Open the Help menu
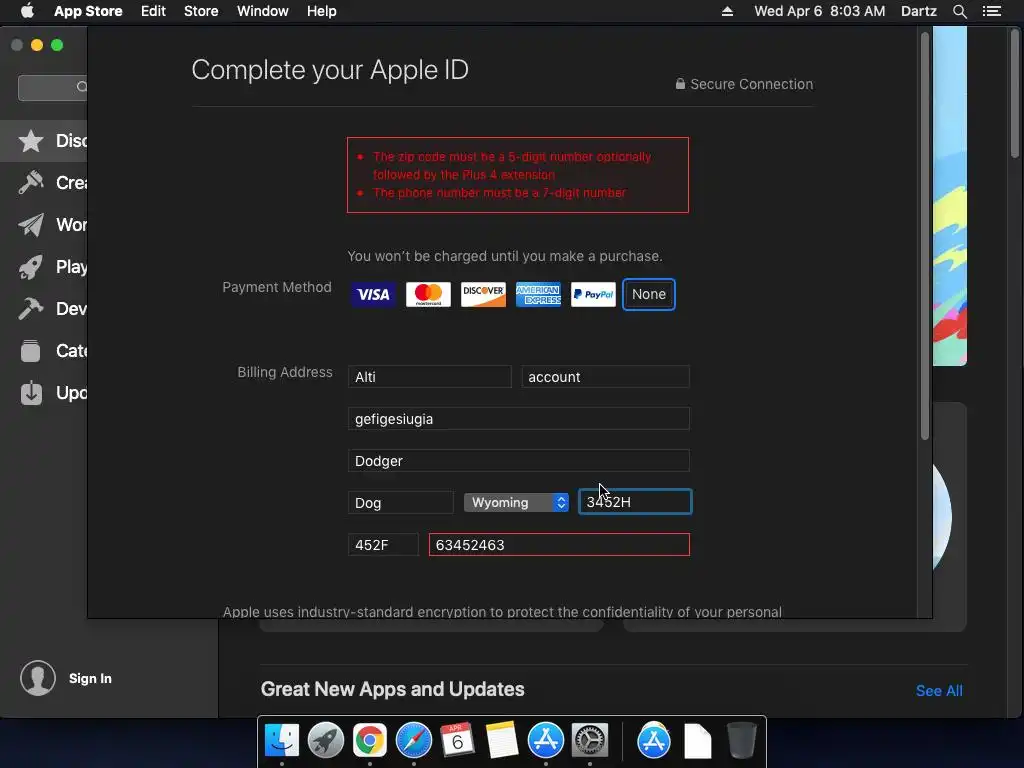 point(322,11)
